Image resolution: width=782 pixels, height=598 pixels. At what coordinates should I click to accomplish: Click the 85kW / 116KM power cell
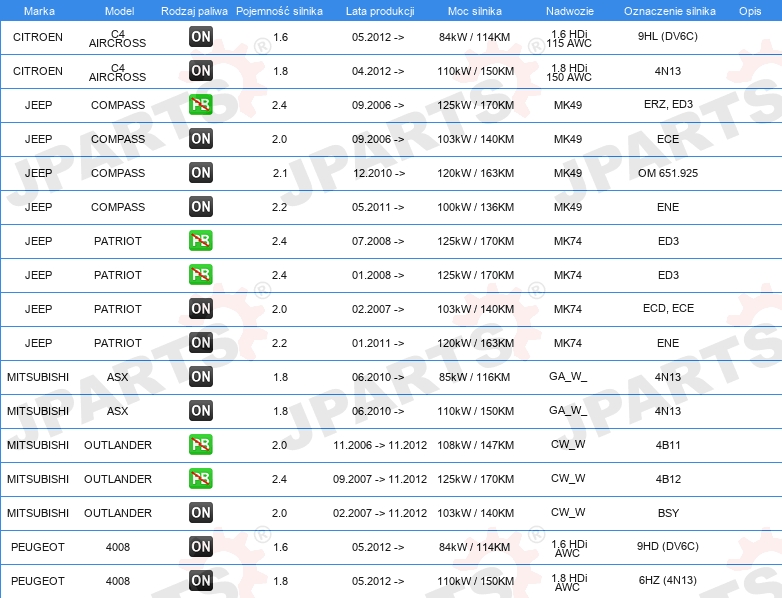(x=475, y=377)
